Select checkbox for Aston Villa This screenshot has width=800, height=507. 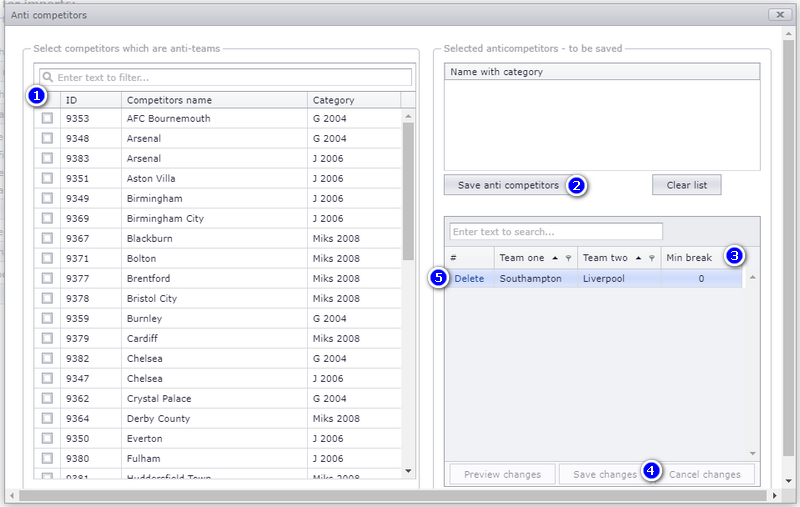coord(47,178)
